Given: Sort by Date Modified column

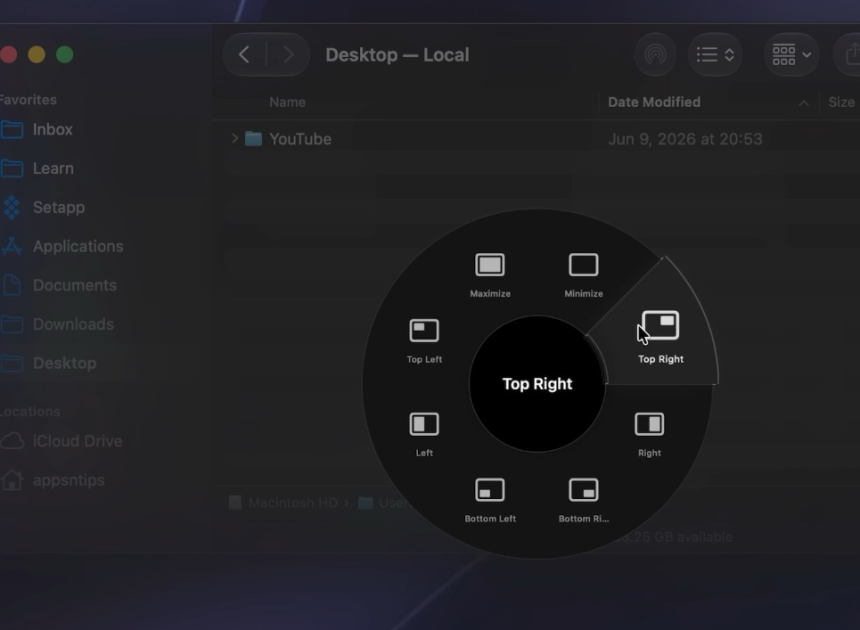Looking at the screenshot, I should click(654, 103).
